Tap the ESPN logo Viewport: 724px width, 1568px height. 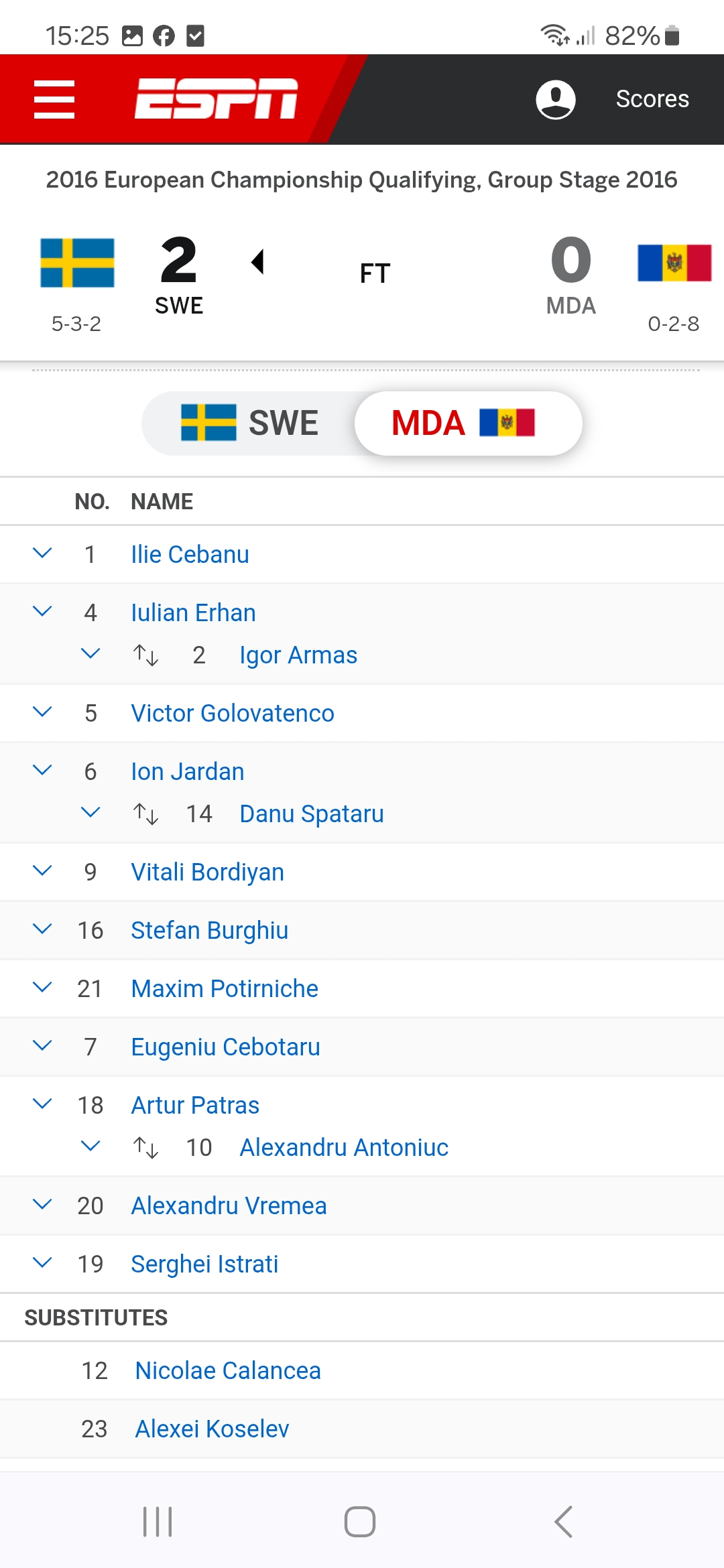point(216,99)
